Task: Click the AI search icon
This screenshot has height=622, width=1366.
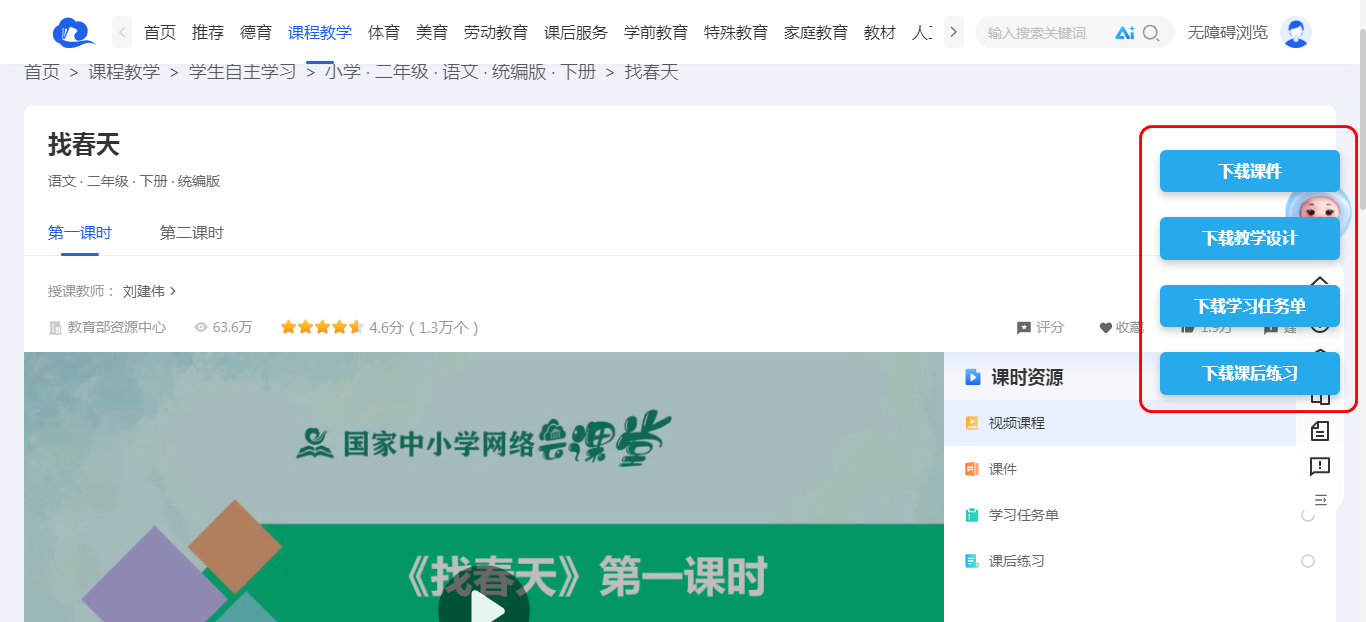Action: (1124, 33)
